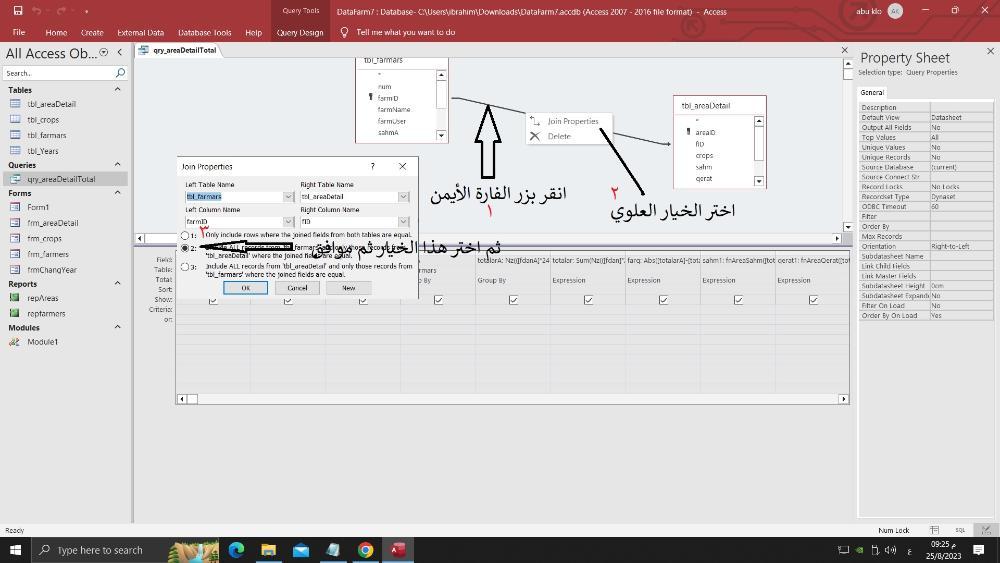Close the Property Sheet pane
This screenshot has width=1000, height=563.
990,51
